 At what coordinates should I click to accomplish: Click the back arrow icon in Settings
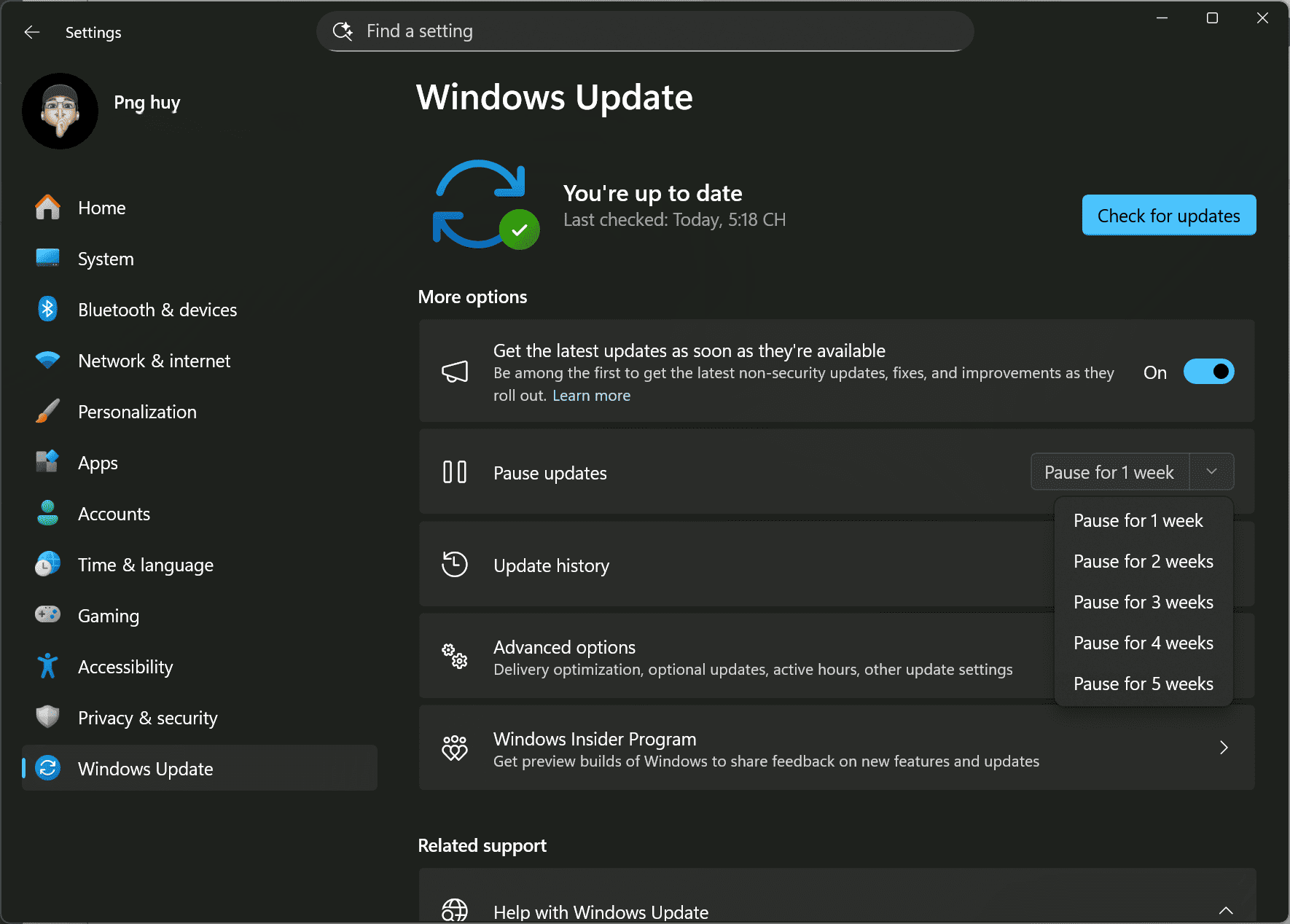tap(31, 32)
